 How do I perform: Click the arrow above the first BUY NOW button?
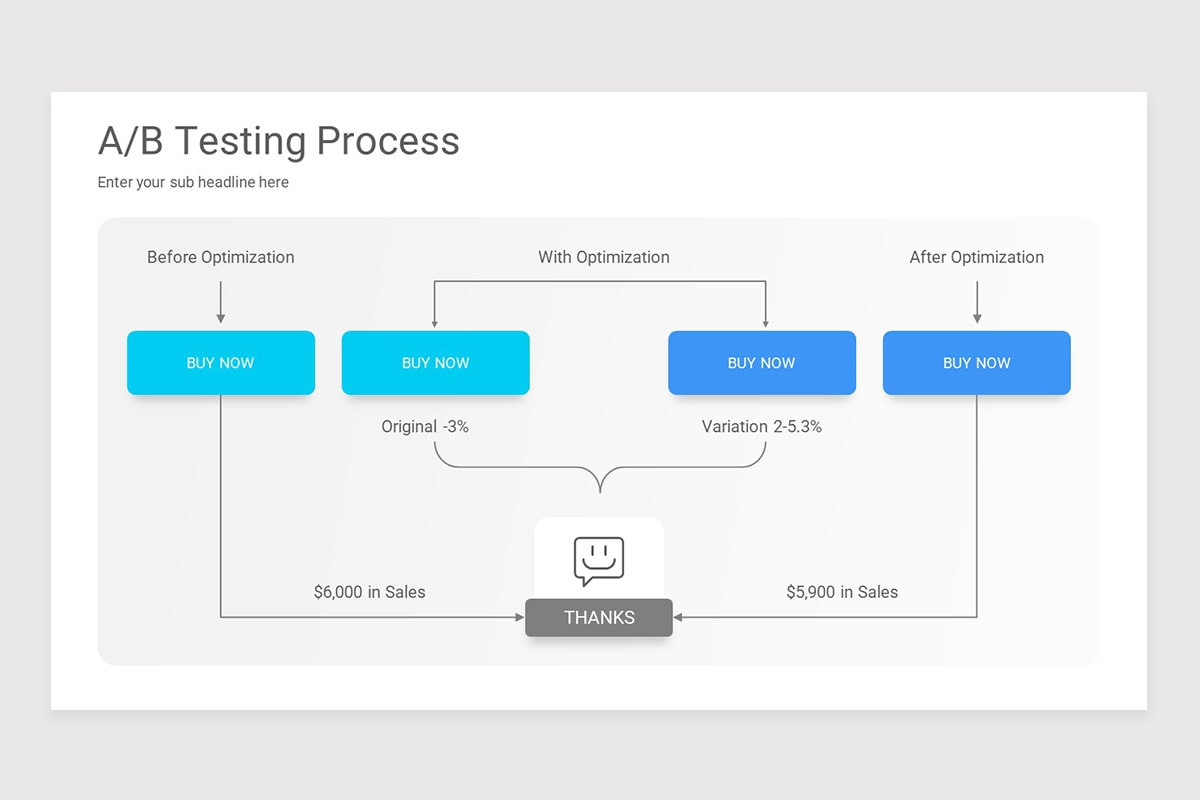coord(221,300)
